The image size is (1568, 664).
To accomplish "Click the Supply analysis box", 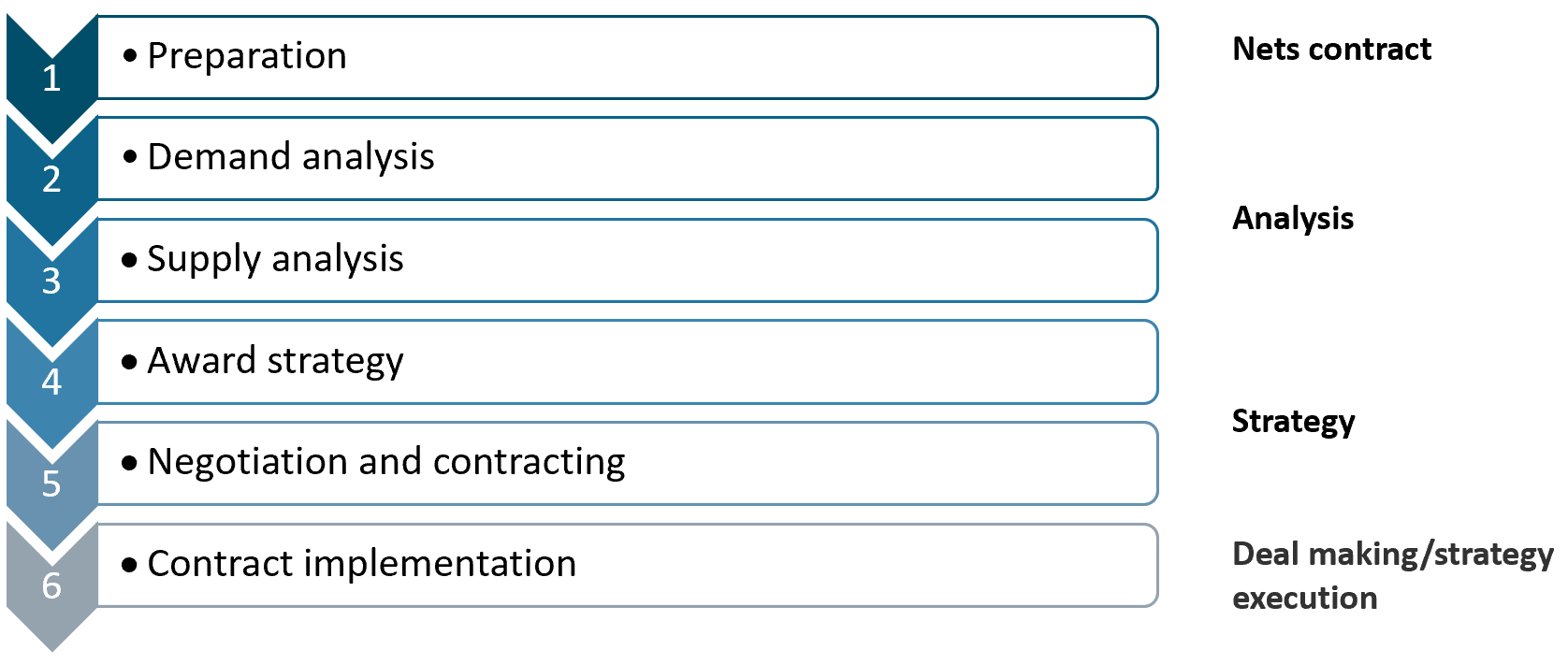I will pyautogui.click(x=628, y=260).
